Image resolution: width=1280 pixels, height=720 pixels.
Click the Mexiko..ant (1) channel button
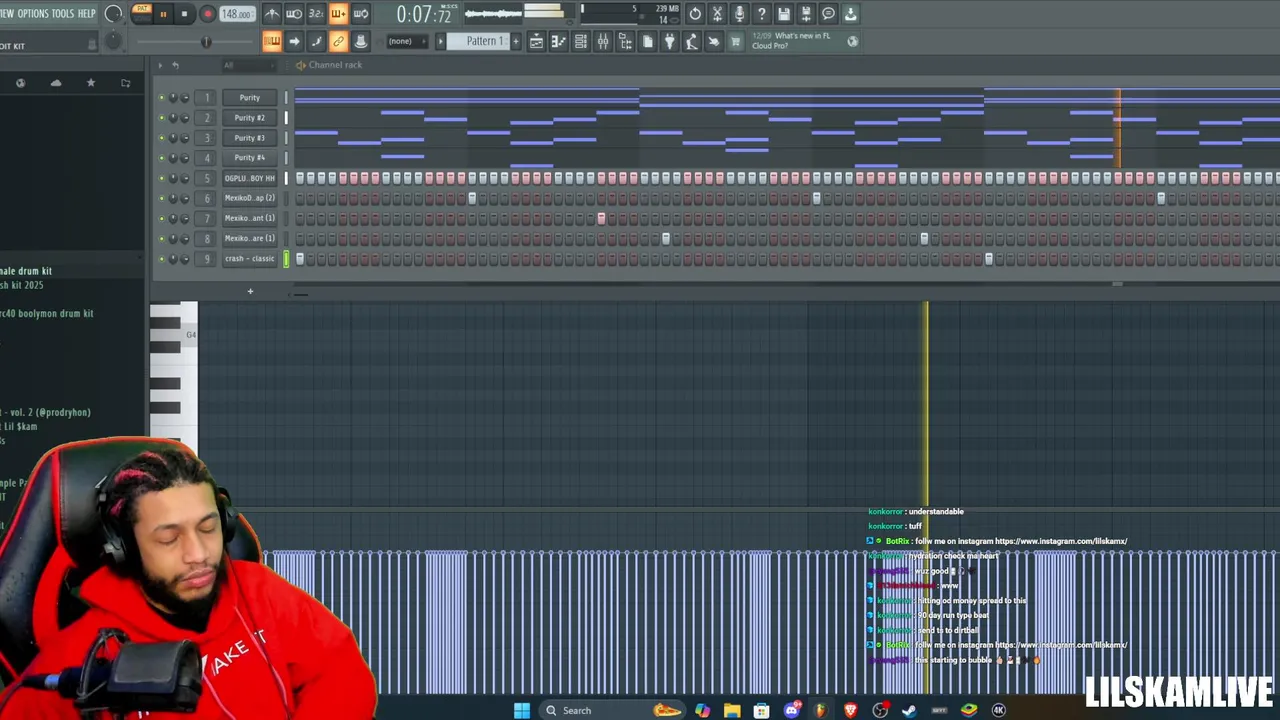(249, 218)
